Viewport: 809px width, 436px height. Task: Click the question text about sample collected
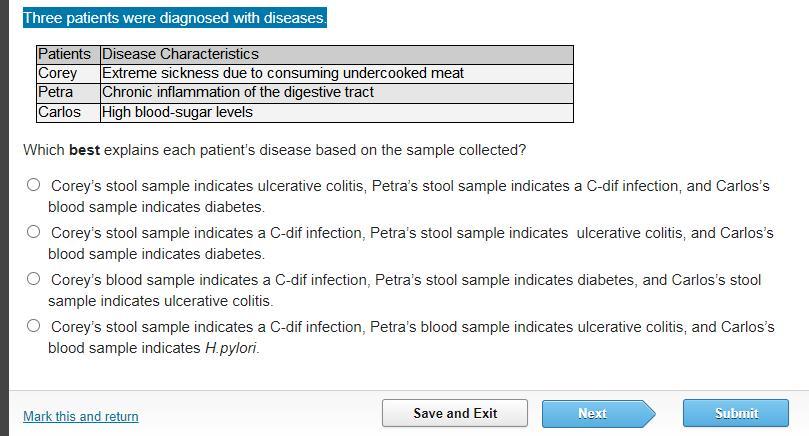pyautogui.click(x=274, y=150)
